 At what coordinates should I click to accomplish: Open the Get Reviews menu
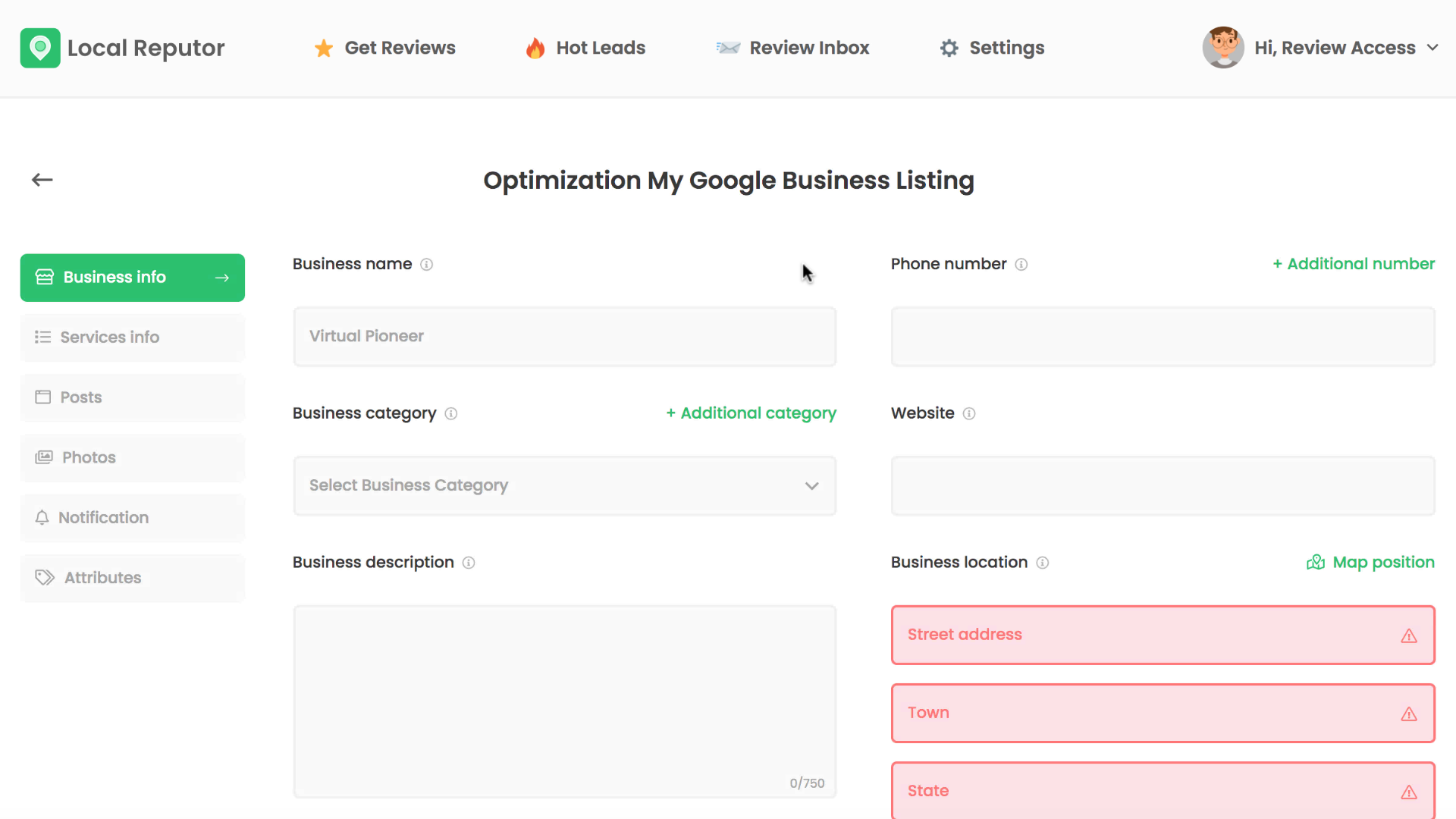tap(385, 48)
